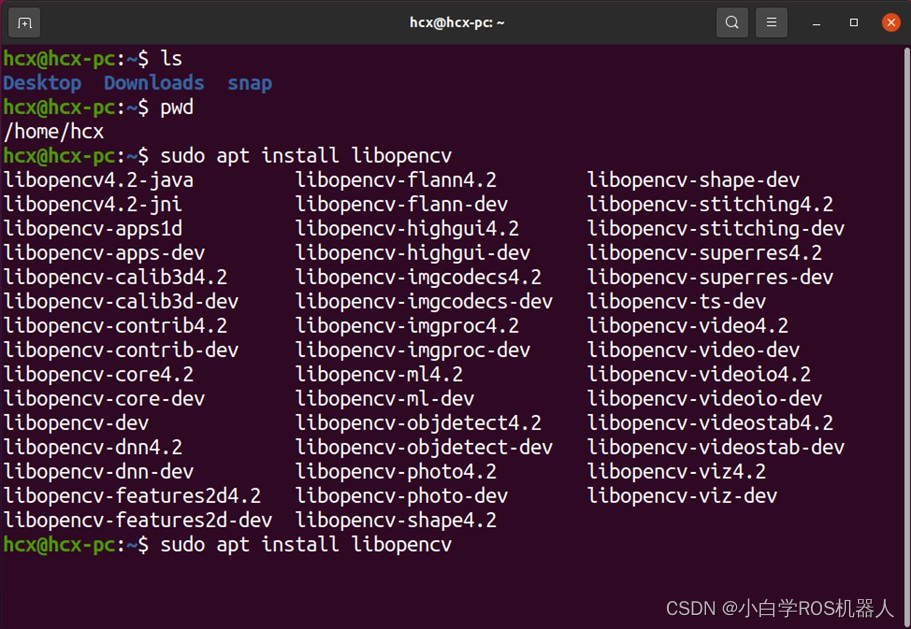Close the terminal with the red X
Image resolution: width=911 pixels, height=629 pixels.
click(891, 23)
